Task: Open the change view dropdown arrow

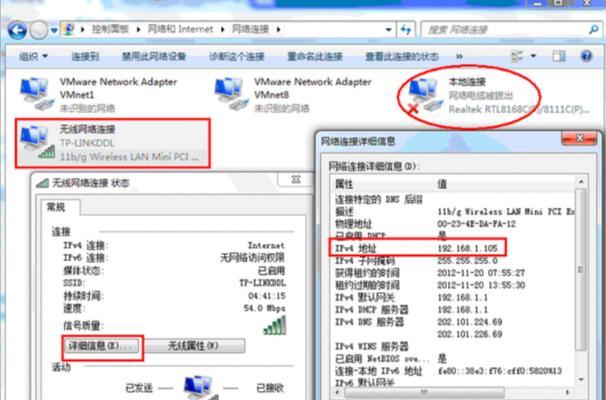Action: [x=533, y=56]
